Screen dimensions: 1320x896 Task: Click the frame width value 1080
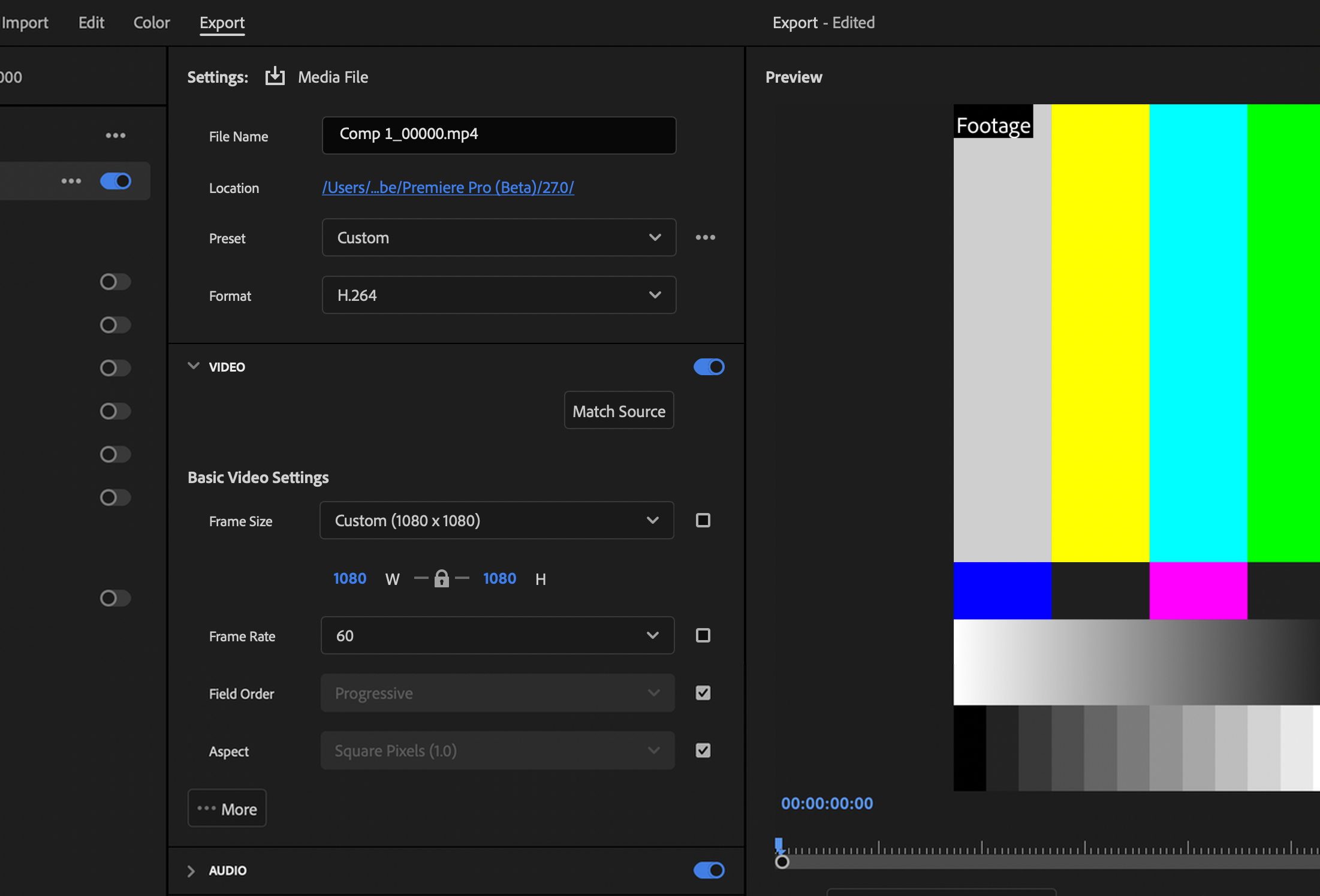tap(349, 578)
